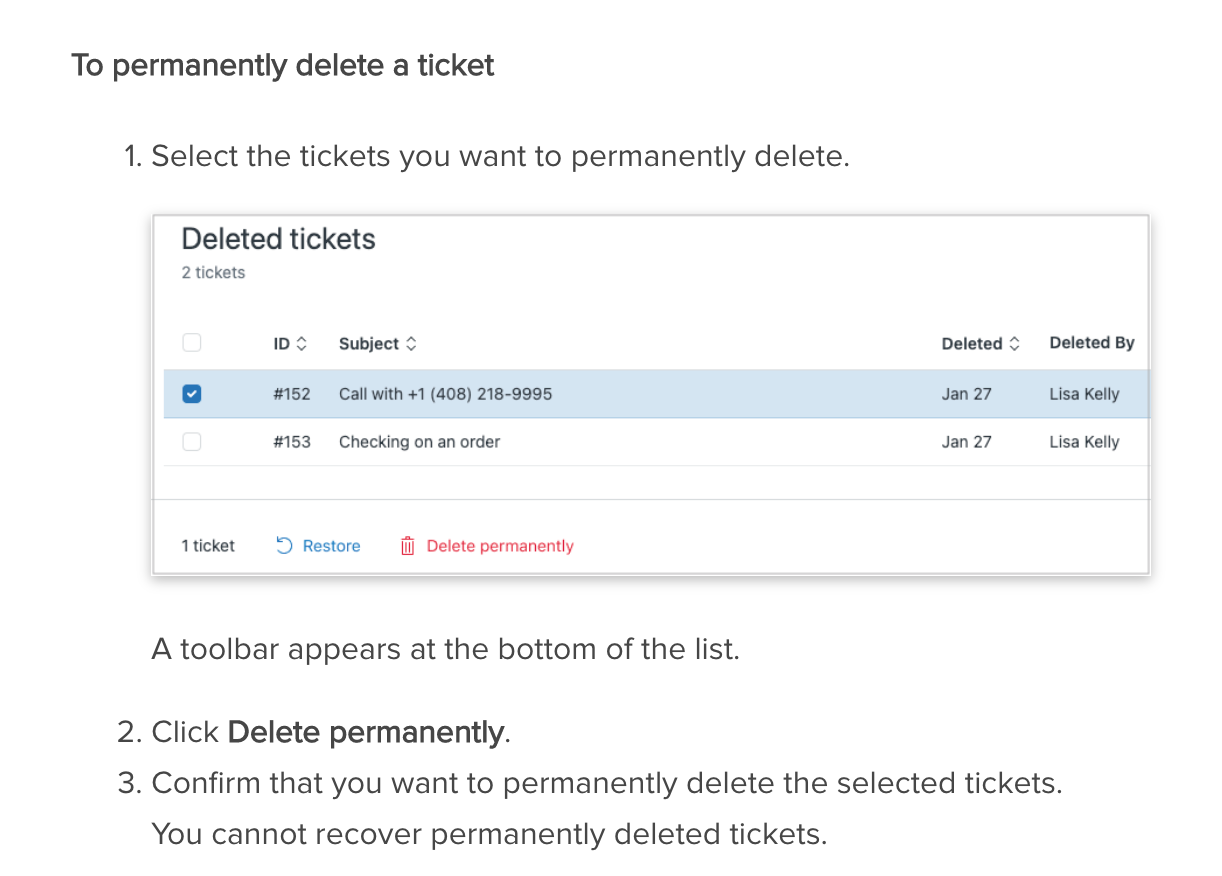Select ticket row #152
This screenshot has width=1222, height=876.
pyautogui.click(x=600, y=393)
